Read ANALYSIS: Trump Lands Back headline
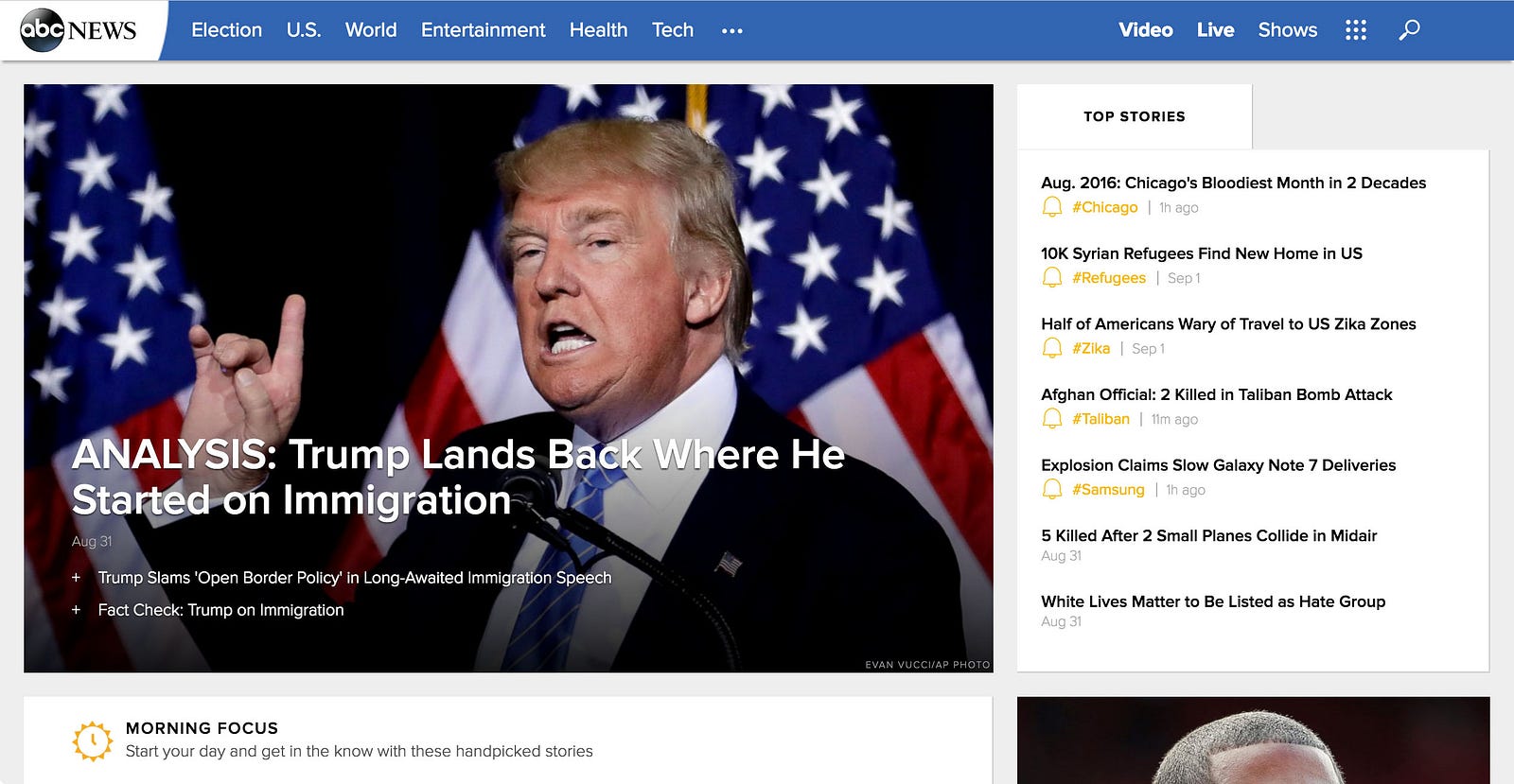1514x784 pixels. pos(458,478)
